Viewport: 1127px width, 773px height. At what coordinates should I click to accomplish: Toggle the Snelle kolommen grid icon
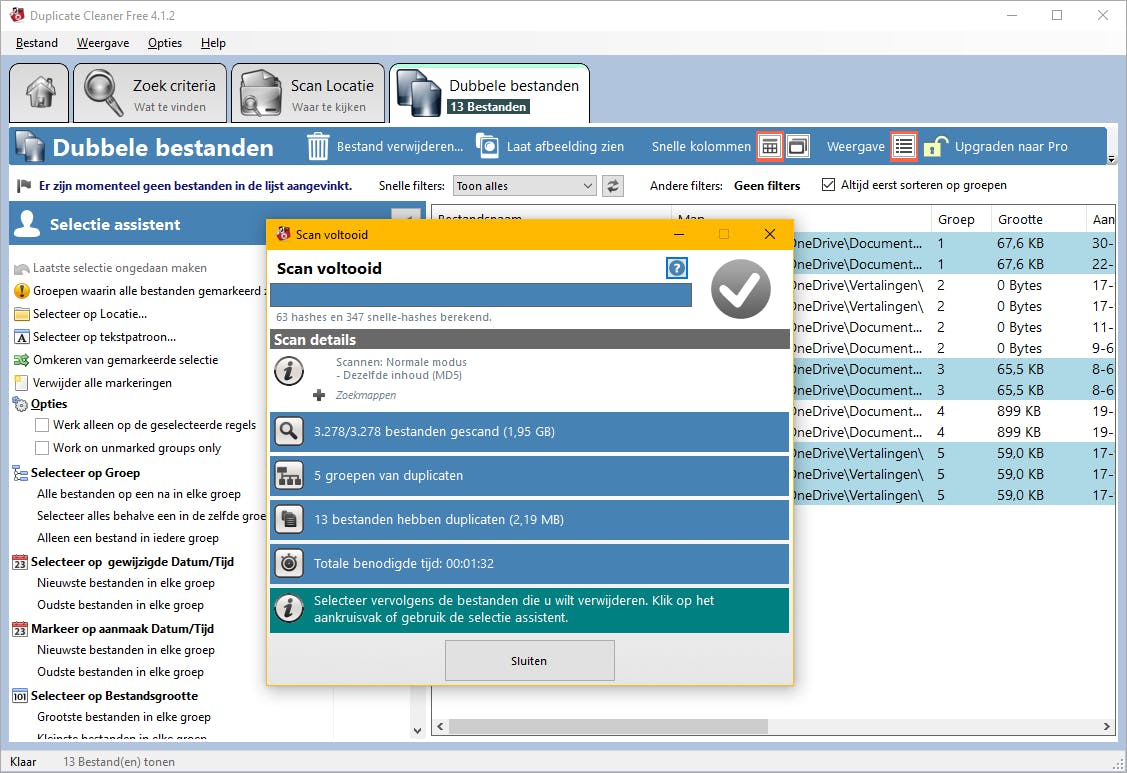[769, 146]
